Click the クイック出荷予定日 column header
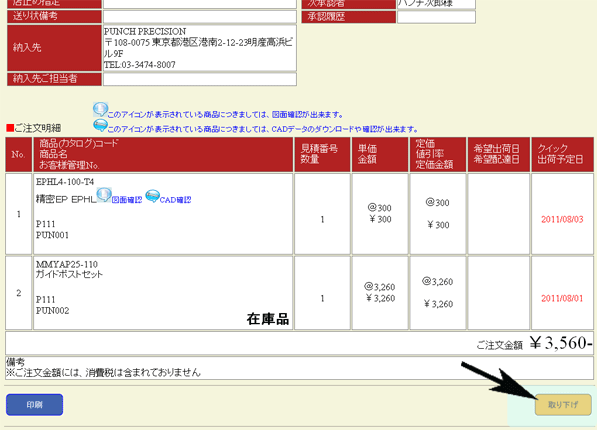 [x=562, y=154]
